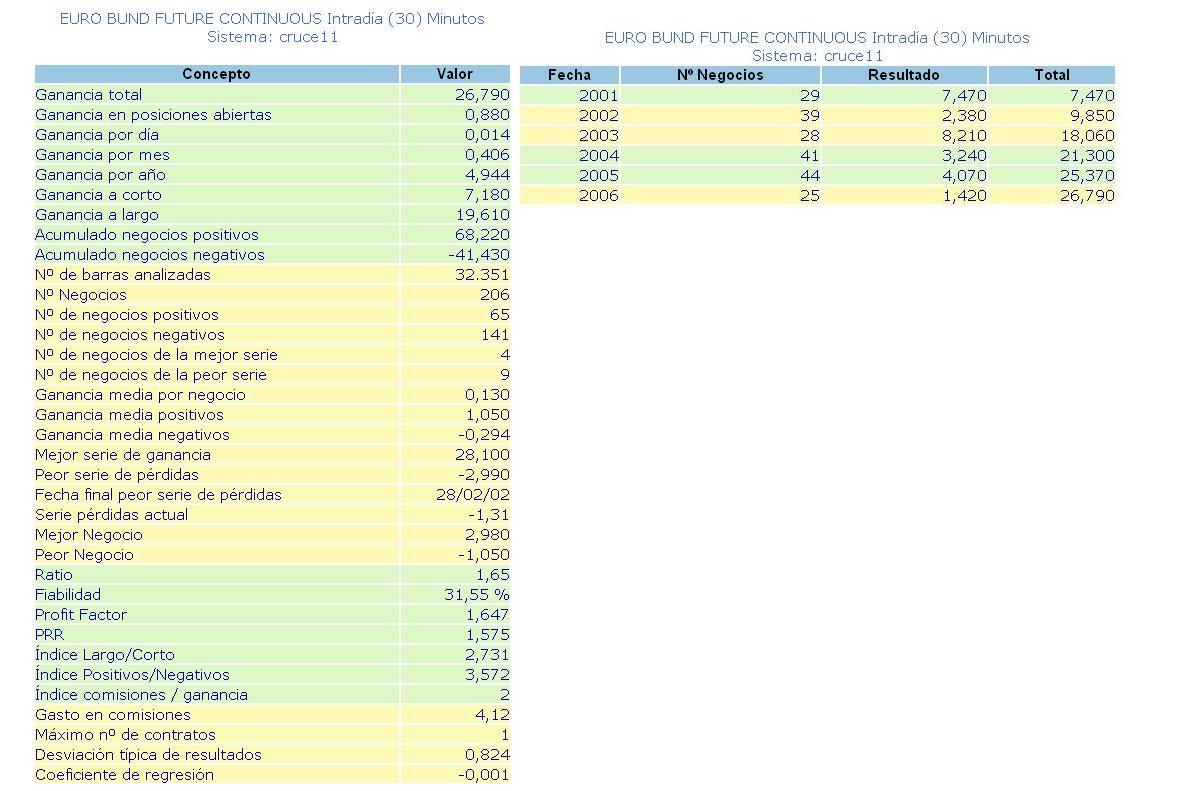Select "Ganancia media negativos" label
The image size is (1179, 791).
[132, 435]
